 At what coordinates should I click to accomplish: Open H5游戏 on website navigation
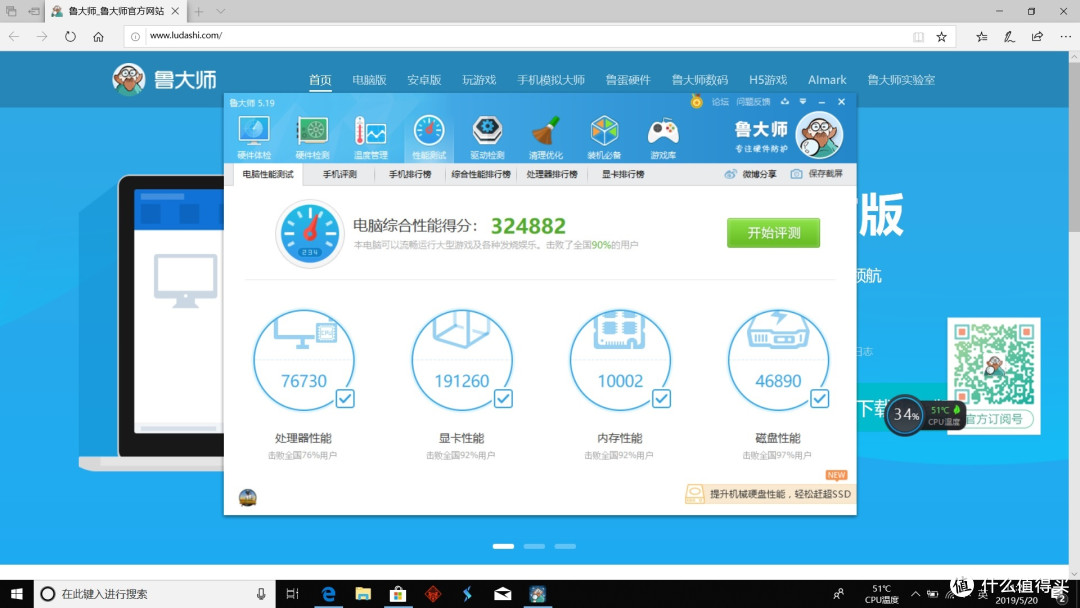[x=768, y=80]
